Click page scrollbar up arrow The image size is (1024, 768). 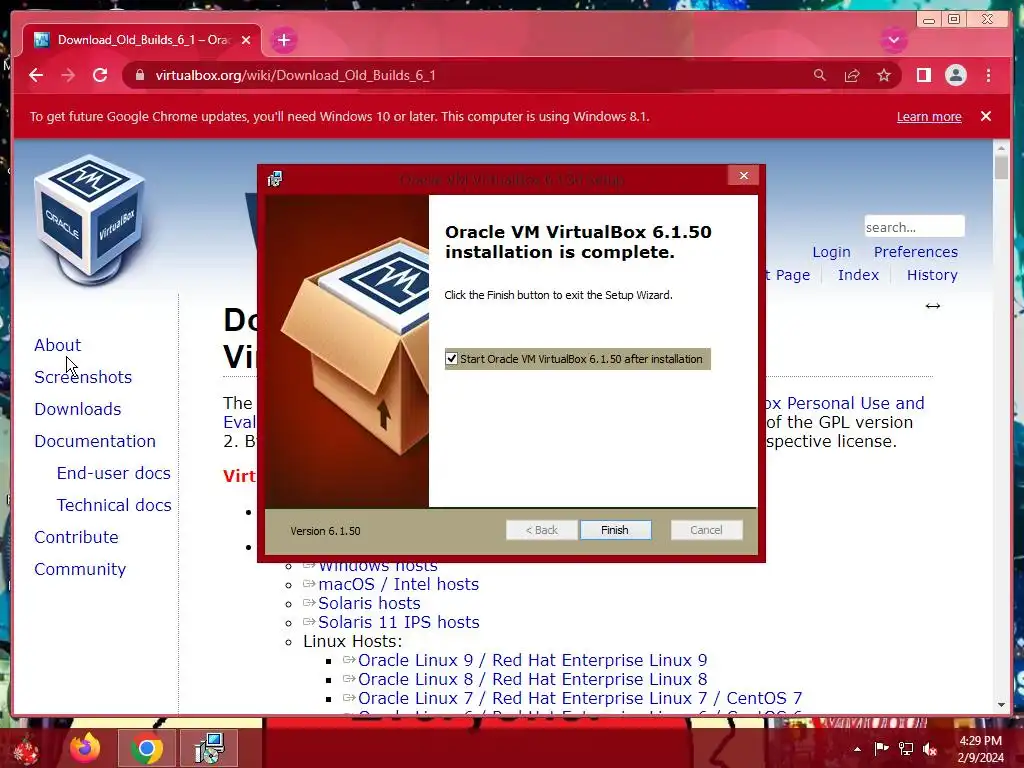click(x=1001, y=148)
